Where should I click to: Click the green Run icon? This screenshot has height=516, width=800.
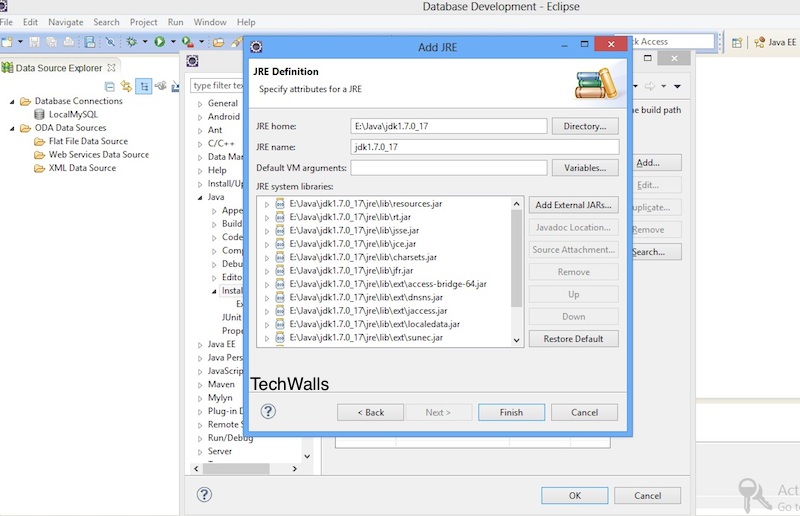[x=160, y=42]
